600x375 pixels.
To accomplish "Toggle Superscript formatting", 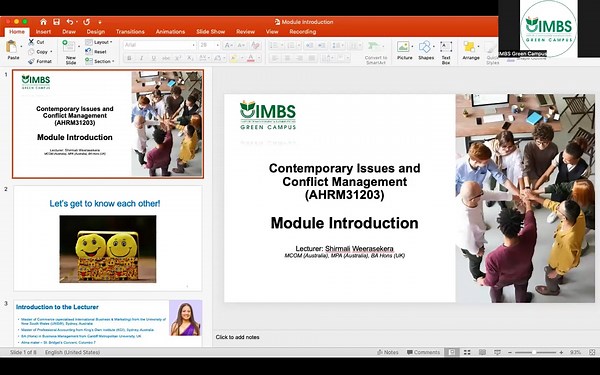I will click(x=178, y=58).
